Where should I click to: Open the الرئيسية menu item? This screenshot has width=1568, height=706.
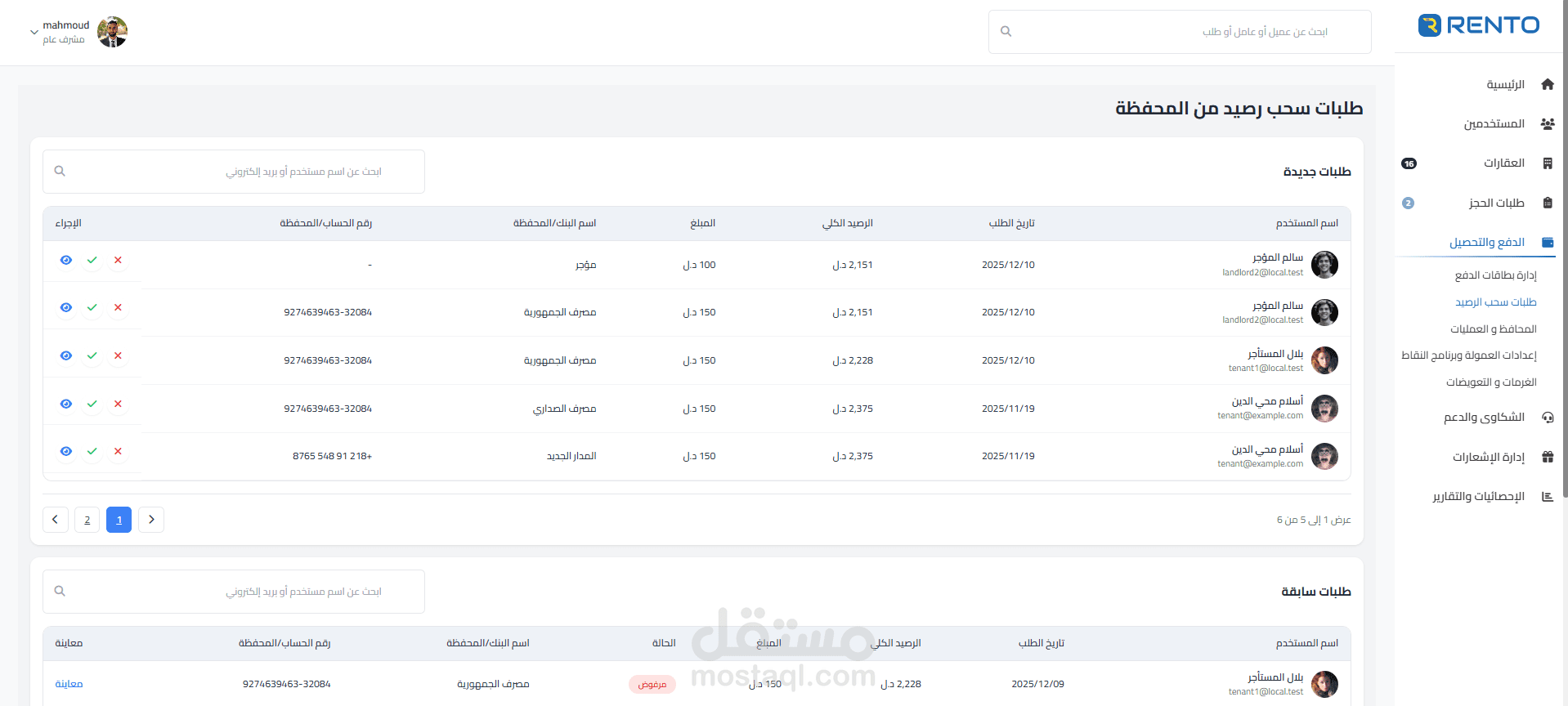[x=1505, y=84]
